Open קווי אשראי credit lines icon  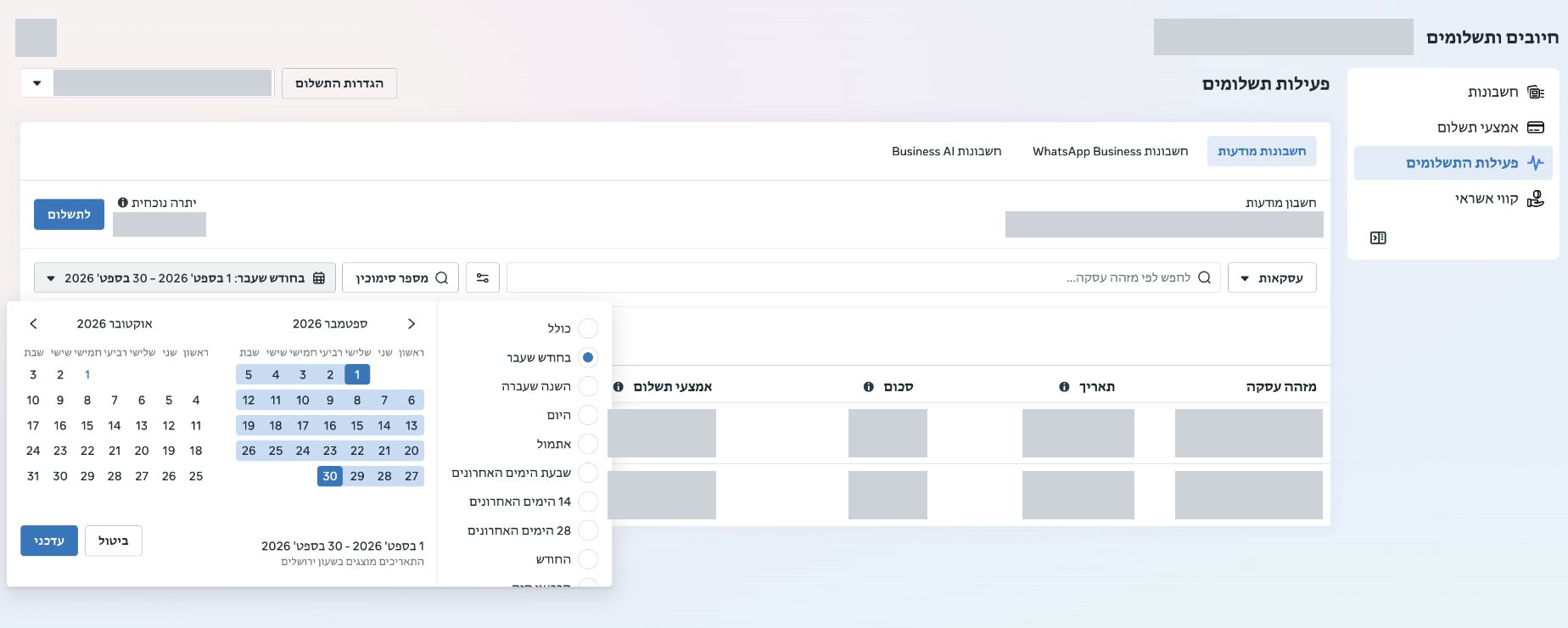[1535, 199]
